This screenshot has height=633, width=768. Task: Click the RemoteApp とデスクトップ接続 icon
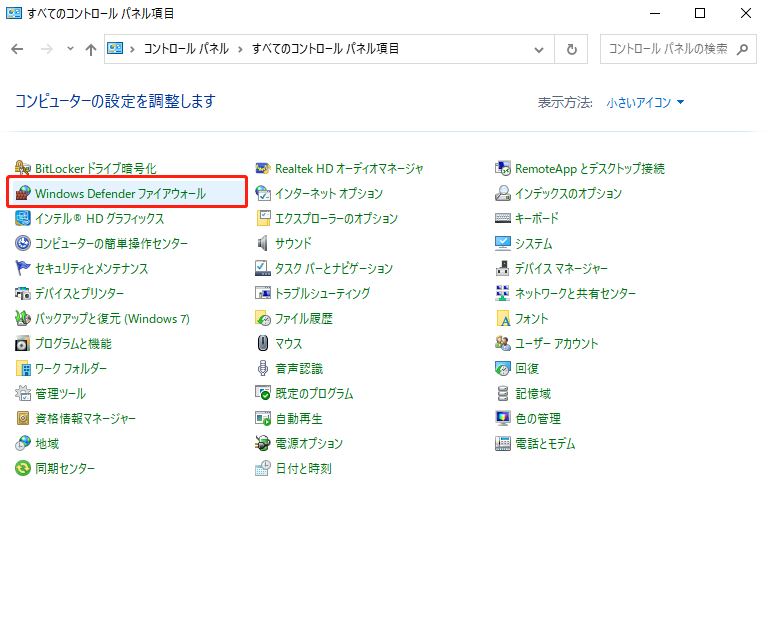[x=503, y=169]
